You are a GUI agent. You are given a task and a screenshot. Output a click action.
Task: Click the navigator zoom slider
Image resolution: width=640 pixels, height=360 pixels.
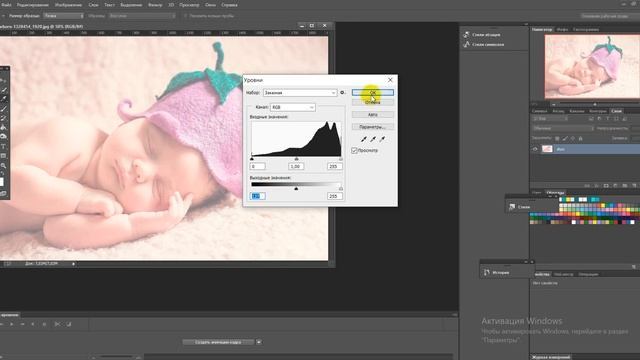coord(595,104)
